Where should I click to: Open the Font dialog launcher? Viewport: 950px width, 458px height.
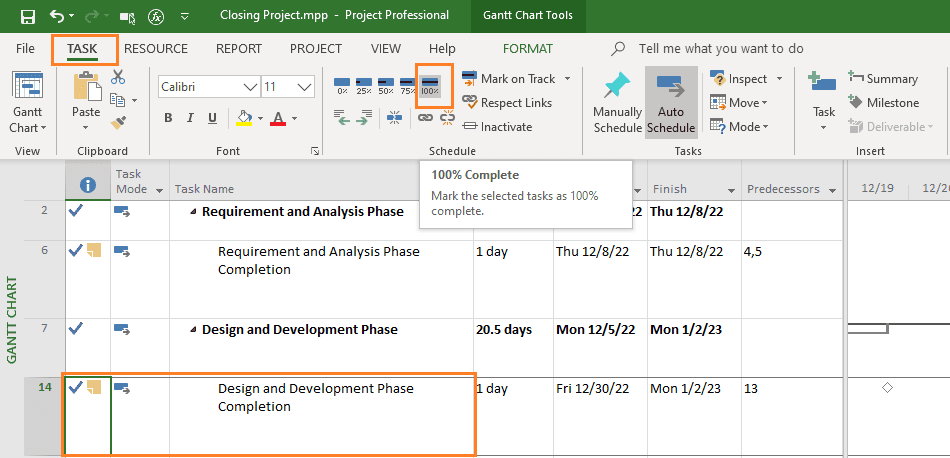(x=315, y=151)
